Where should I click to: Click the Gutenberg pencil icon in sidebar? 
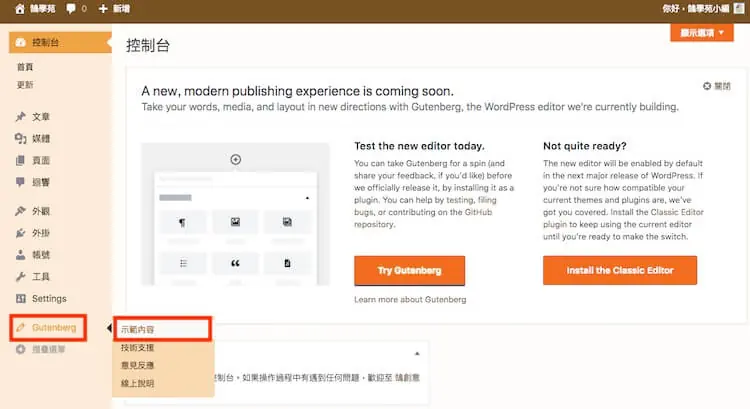21,328
